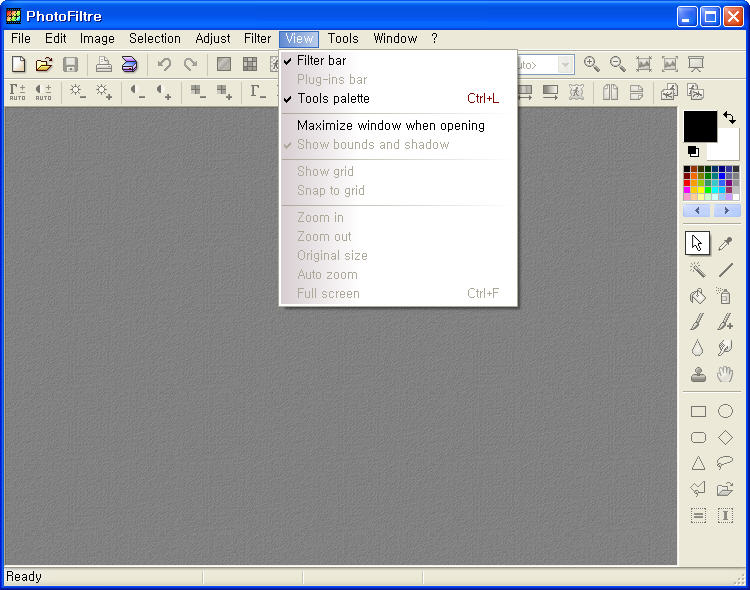Select the Eyedropper tool
Screen dimensions: 750x590
(x=726, y=243)
